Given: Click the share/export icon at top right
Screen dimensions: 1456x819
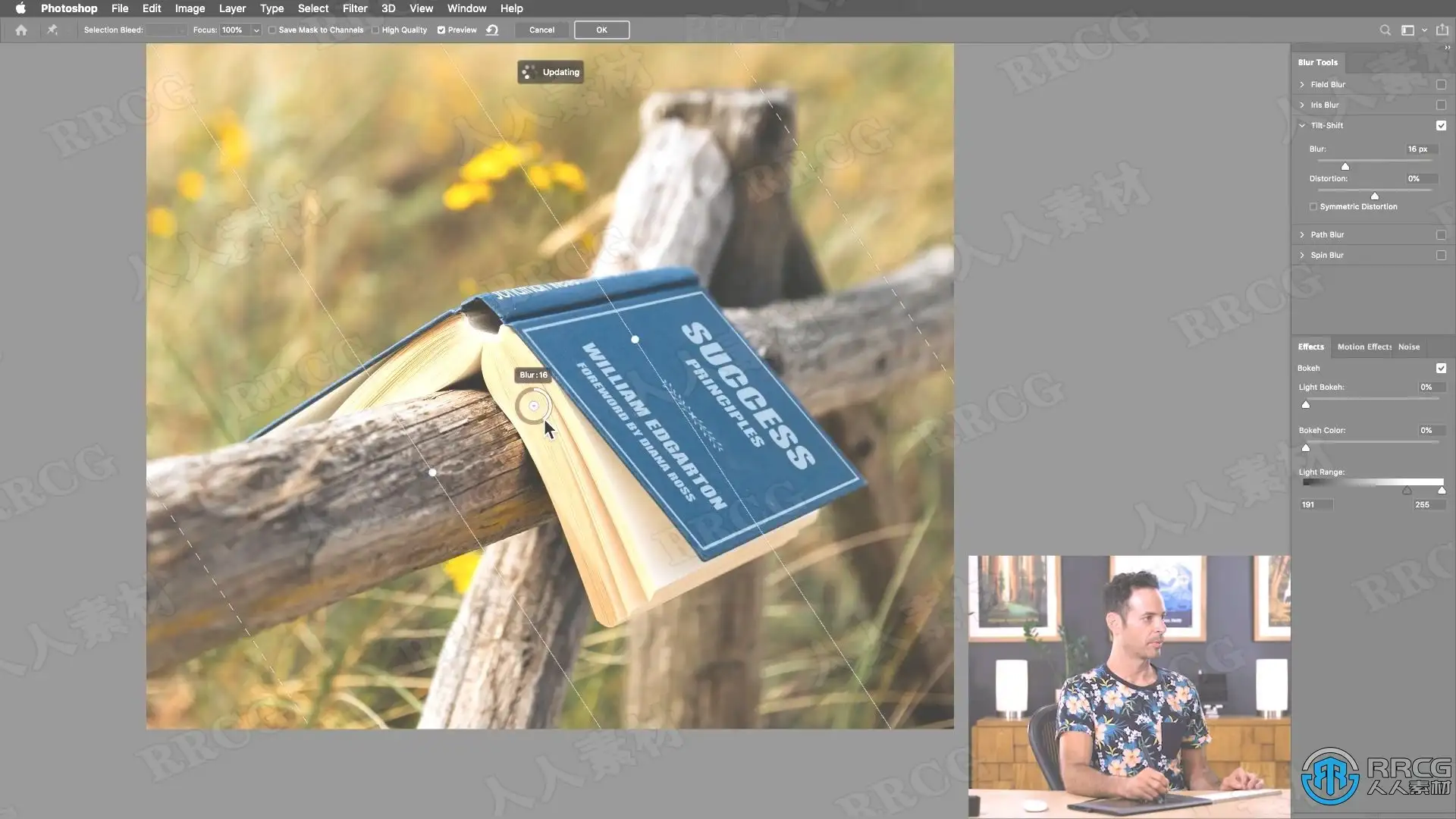Looking at the screenshot, I should click(1442, 30).
